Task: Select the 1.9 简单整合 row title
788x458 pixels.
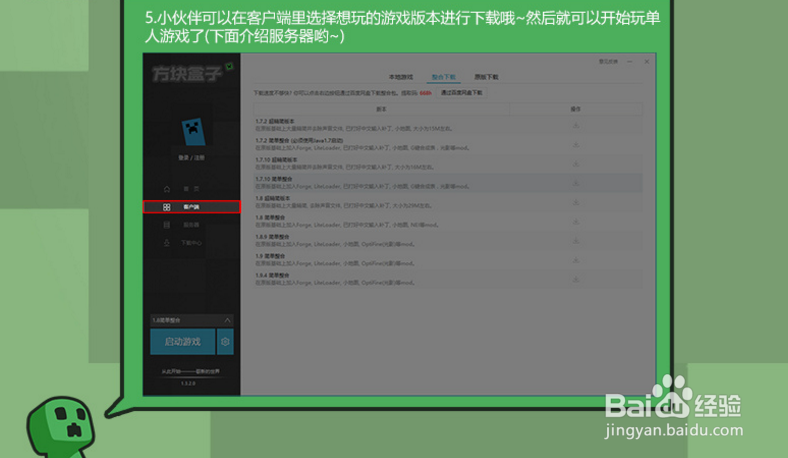Action: coord(270,256)
